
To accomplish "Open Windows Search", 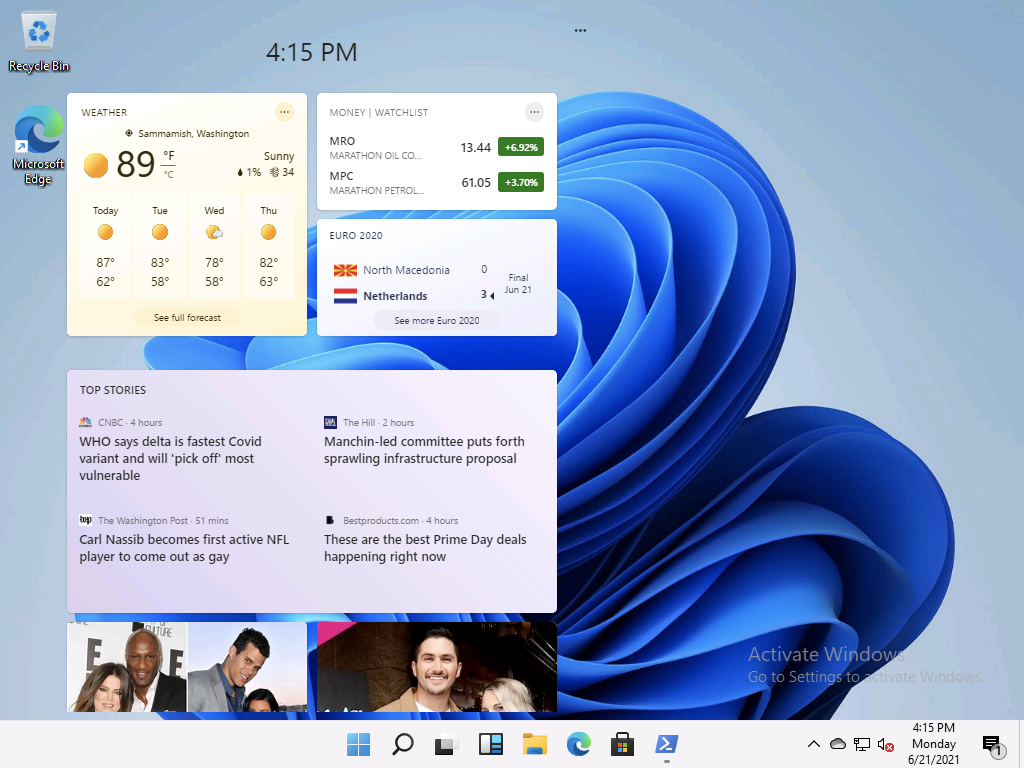I will [402, 744].
